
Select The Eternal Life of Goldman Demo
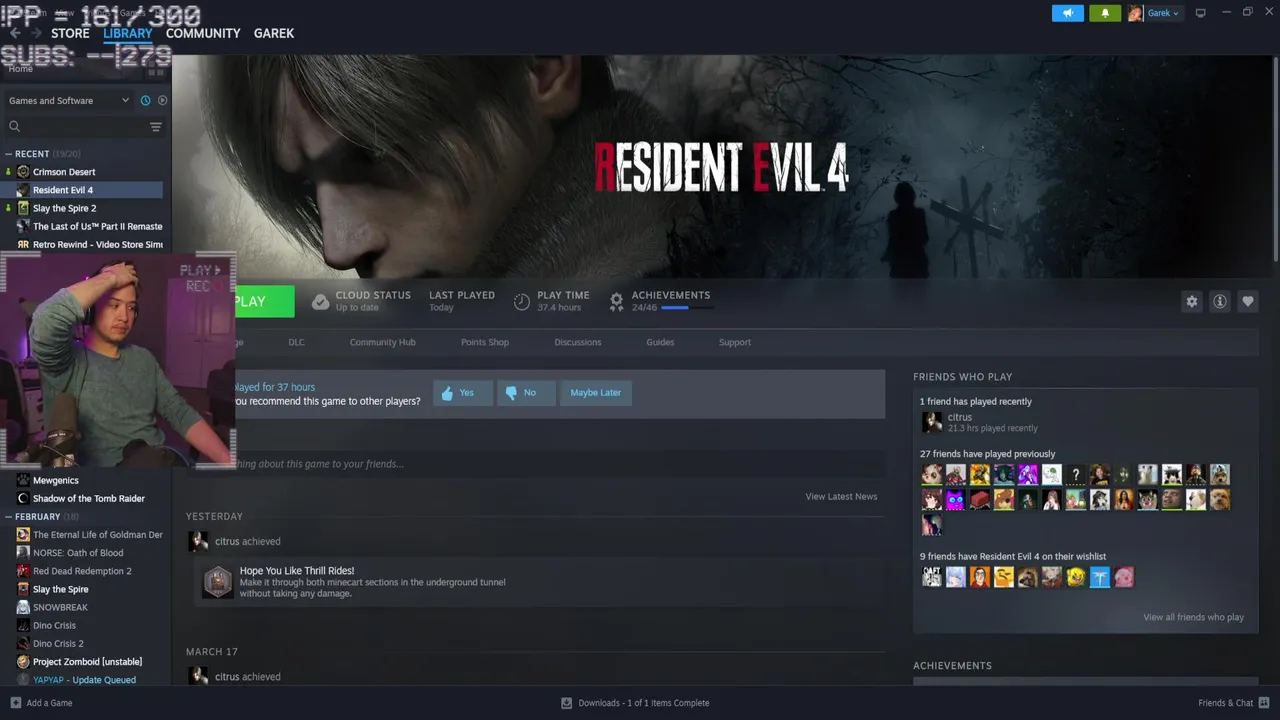(x=97, y=535)
